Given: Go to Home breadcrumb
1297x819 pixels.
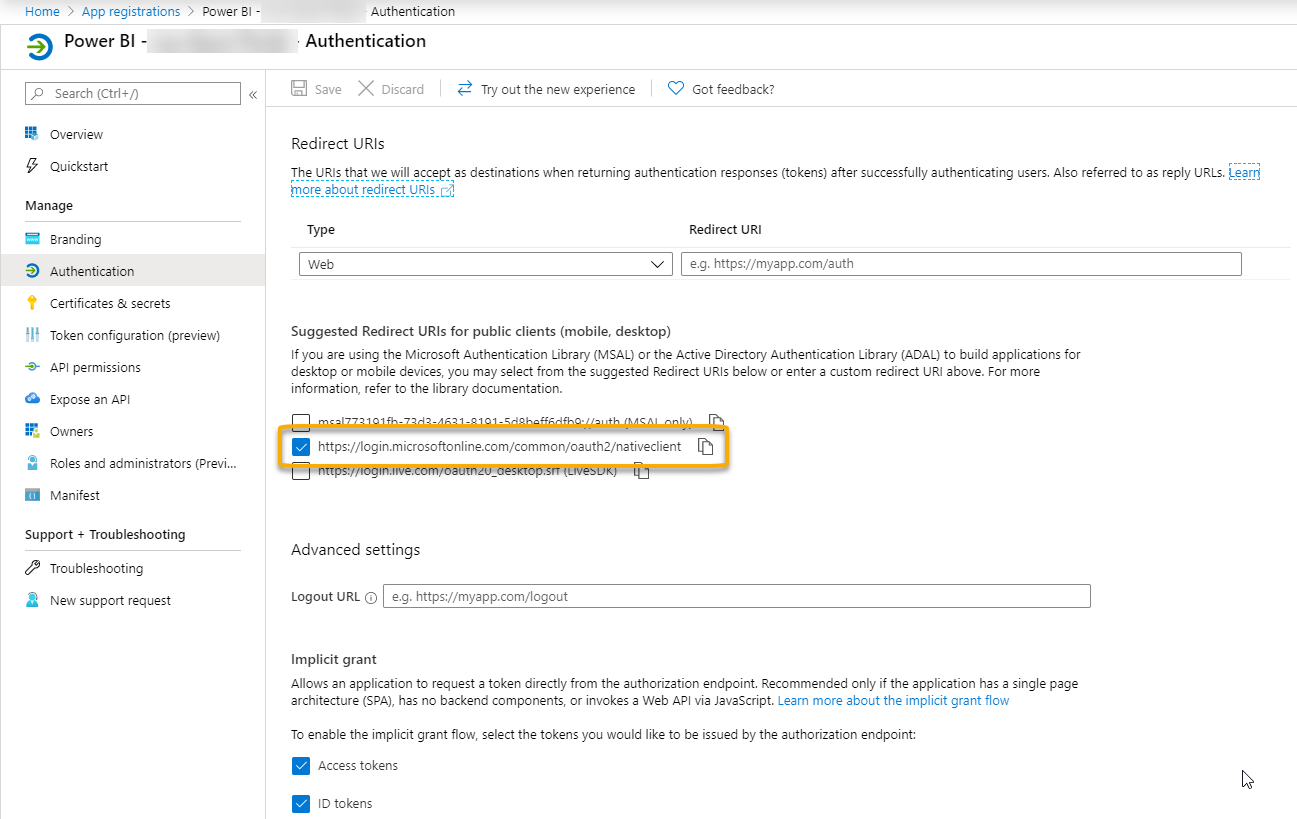Looking at the screenshot, I should coord(42,12).
